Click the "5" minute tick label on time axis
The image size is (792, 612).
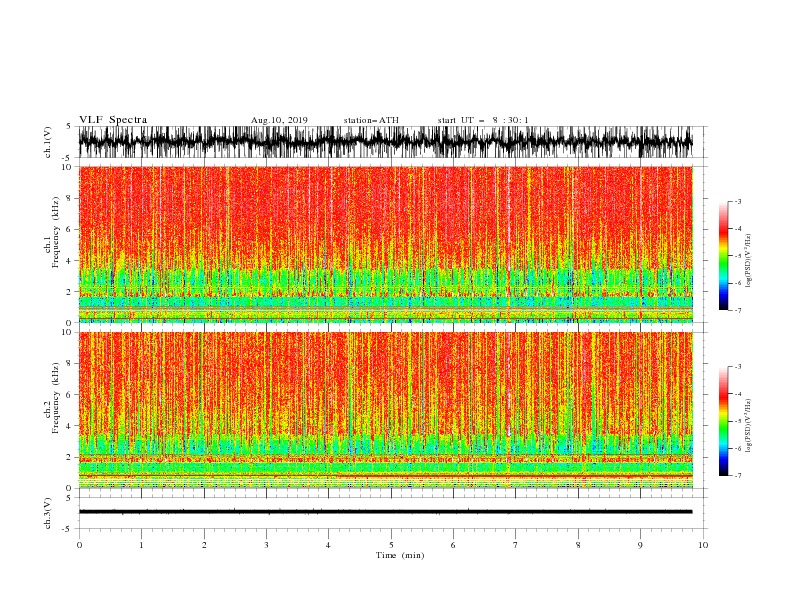click(391, 545)
